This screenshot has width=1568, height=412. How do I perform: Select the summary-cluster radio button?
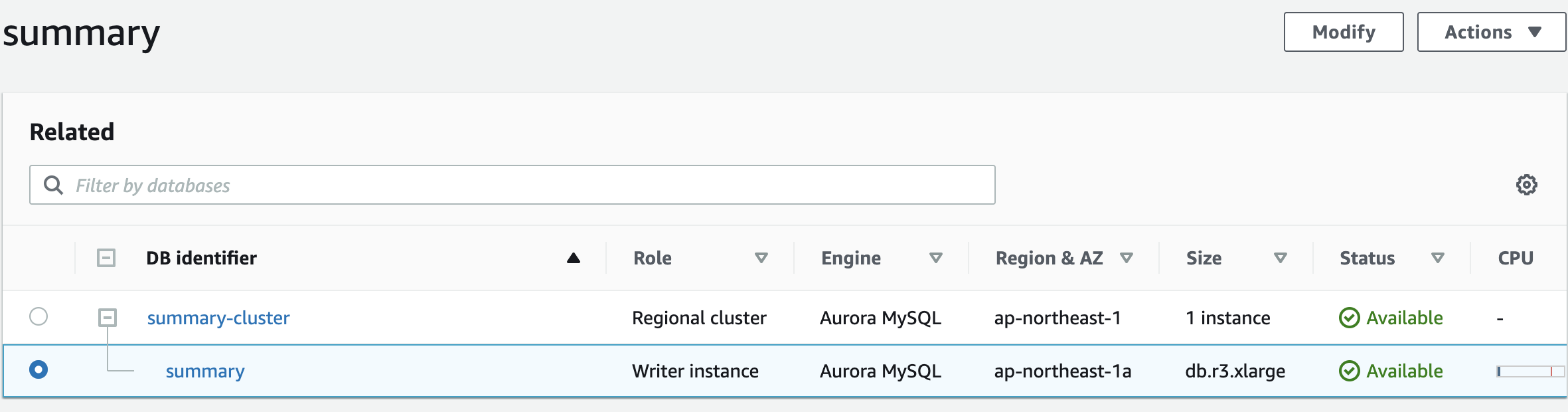pyautogui.click(x=39, y=316)
